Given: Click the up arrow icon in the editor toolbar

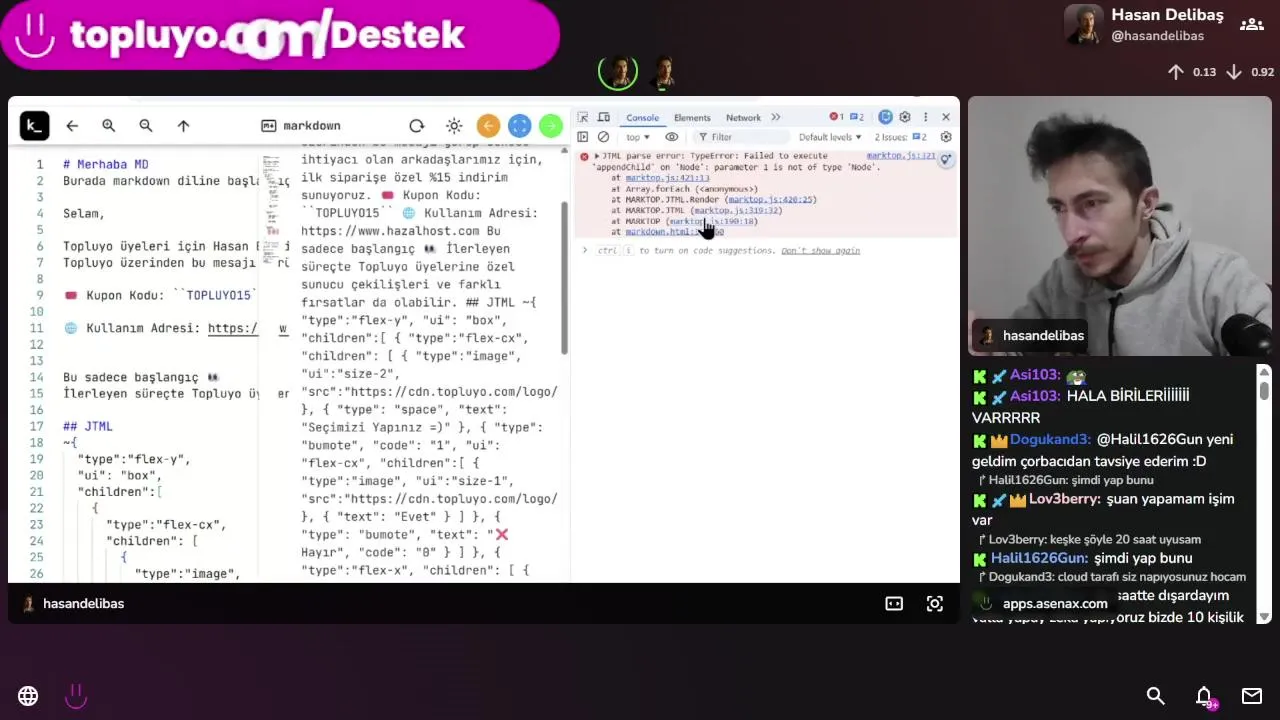Looking at the screenshot, I should (x=183, y=126).
